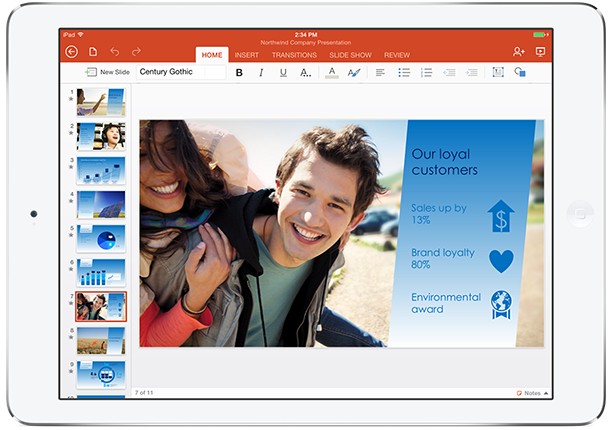Image resolution: width=610 pixels, height=430 pixels.
Task: Open paragraph alignment options
Action: coord(380,72)
